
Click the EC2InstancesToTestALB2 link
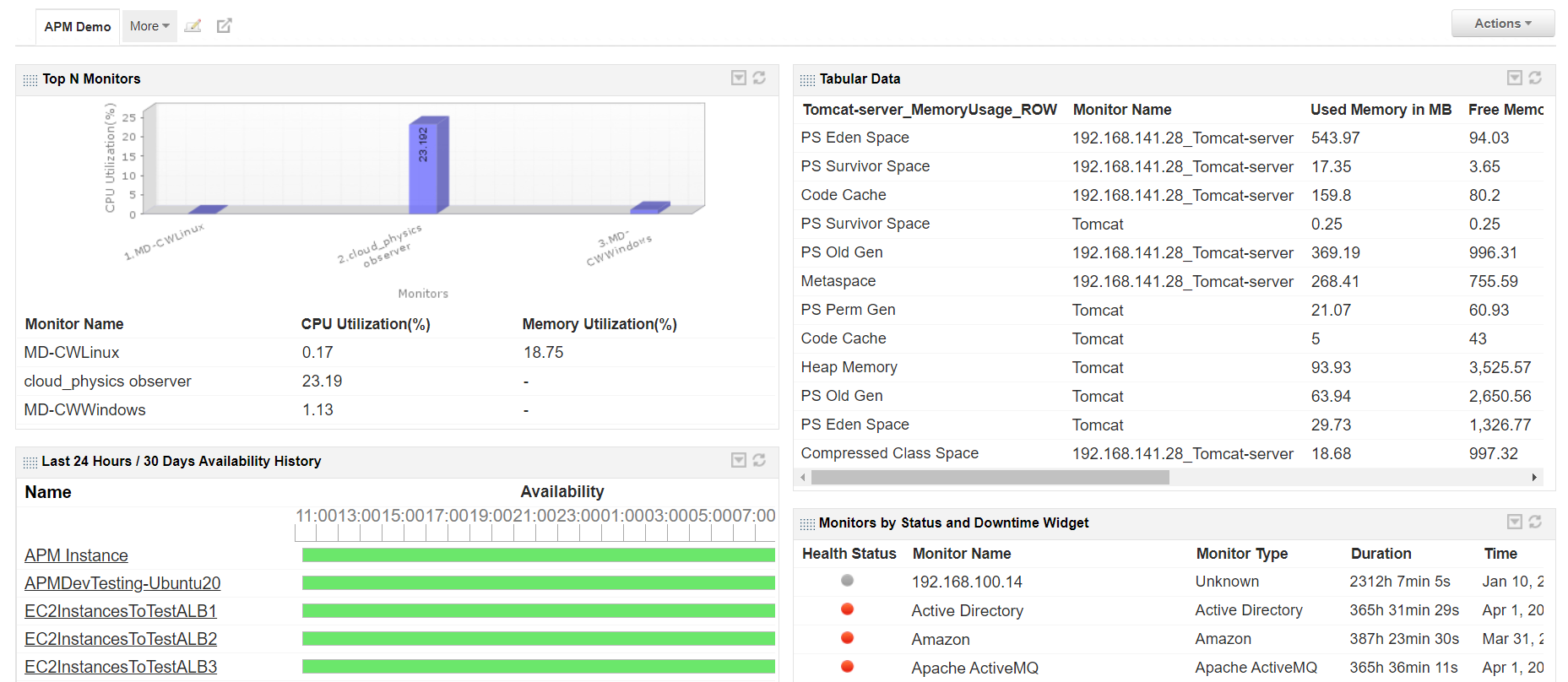(121, 639)
